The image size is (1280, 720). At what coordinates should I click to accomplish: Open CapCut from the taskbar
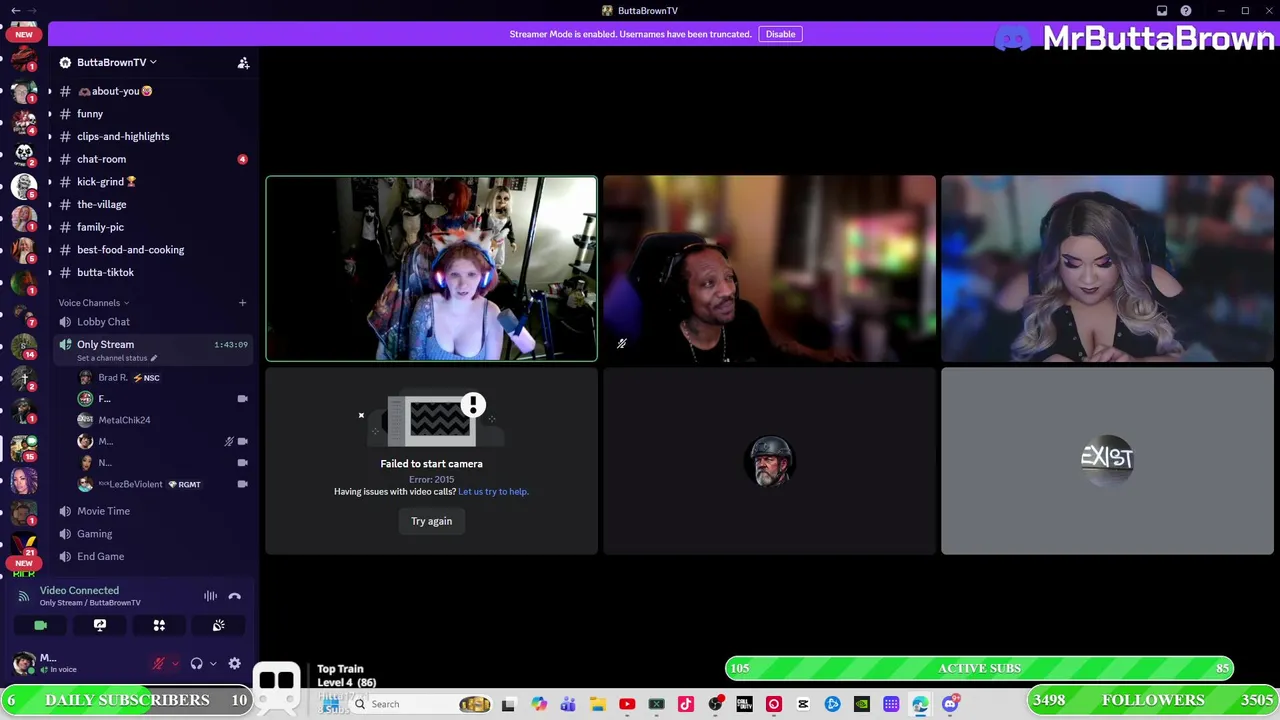(803, 704)
